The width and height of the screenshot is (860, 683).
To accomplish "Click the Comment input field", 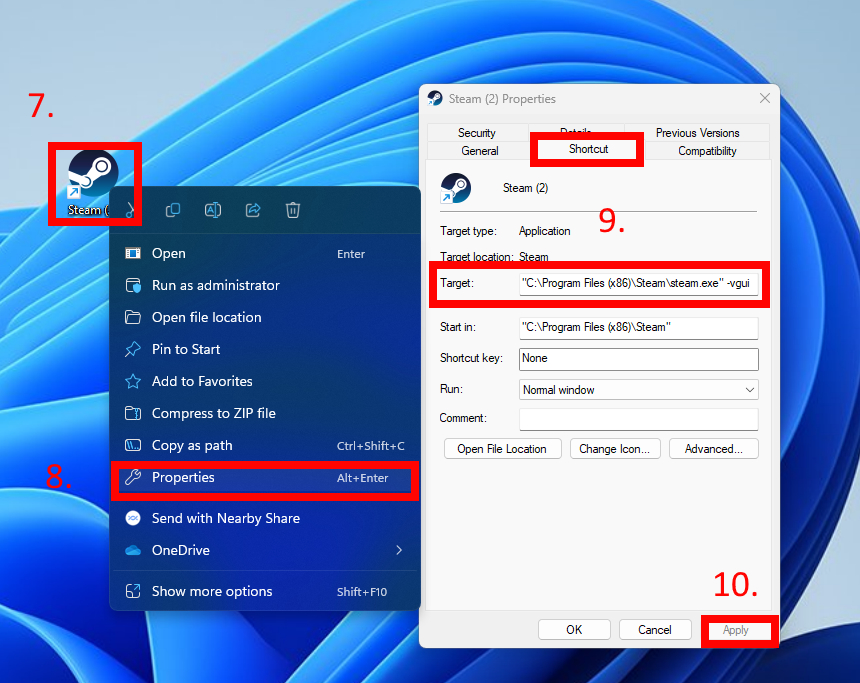I will click(638, 419).
